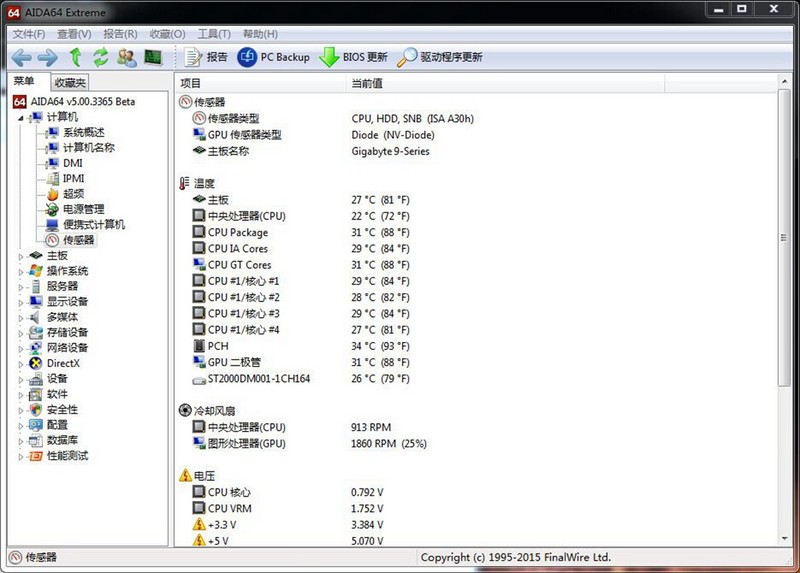800x573 pixels.
Task: Click the 电压 warning group icon
Action: 185,476
